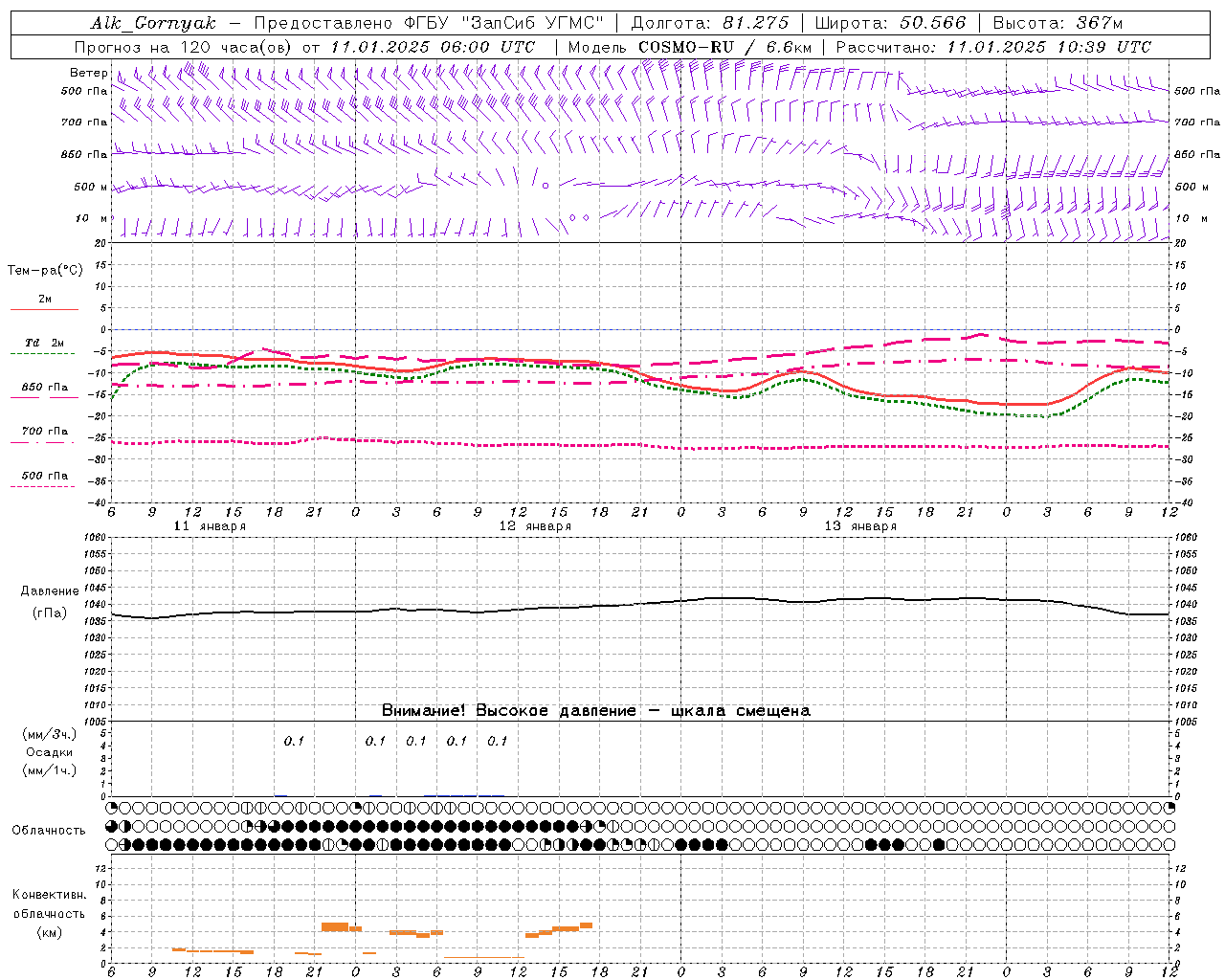The width and height of the screenshot is (1225, 980).
Task: Click the '12 января' date label
Action: pyautogui.click(x=535, y=526)
